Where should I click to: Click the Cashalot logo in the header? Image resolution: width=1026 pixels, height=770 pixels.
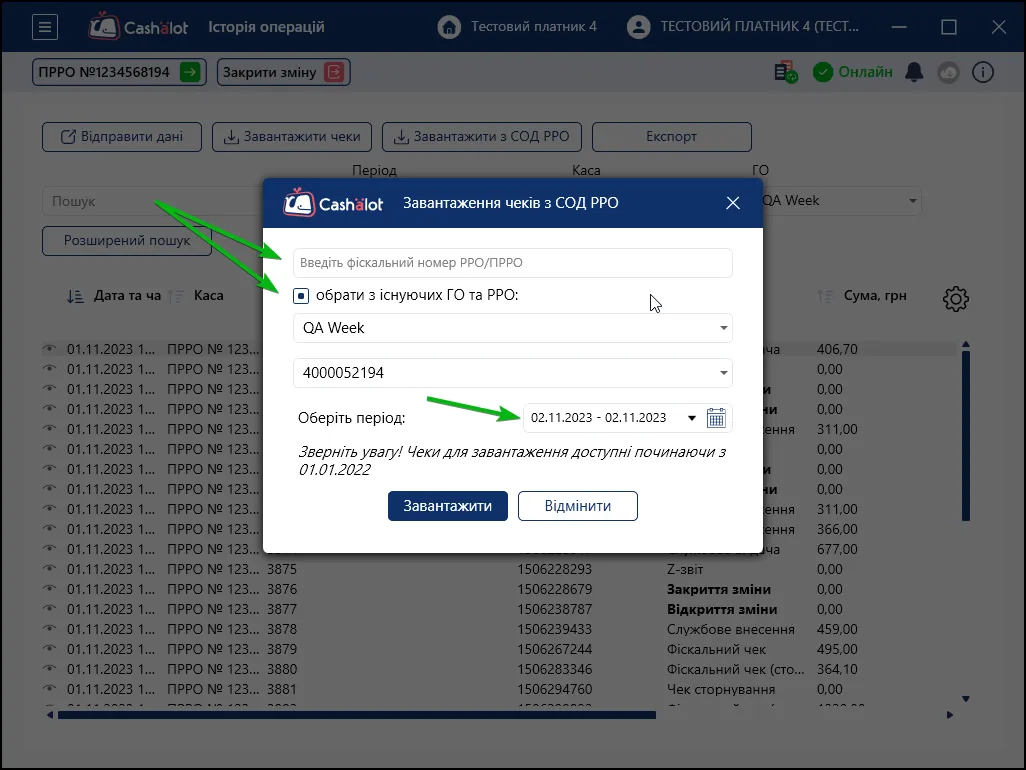pos(138,27)
